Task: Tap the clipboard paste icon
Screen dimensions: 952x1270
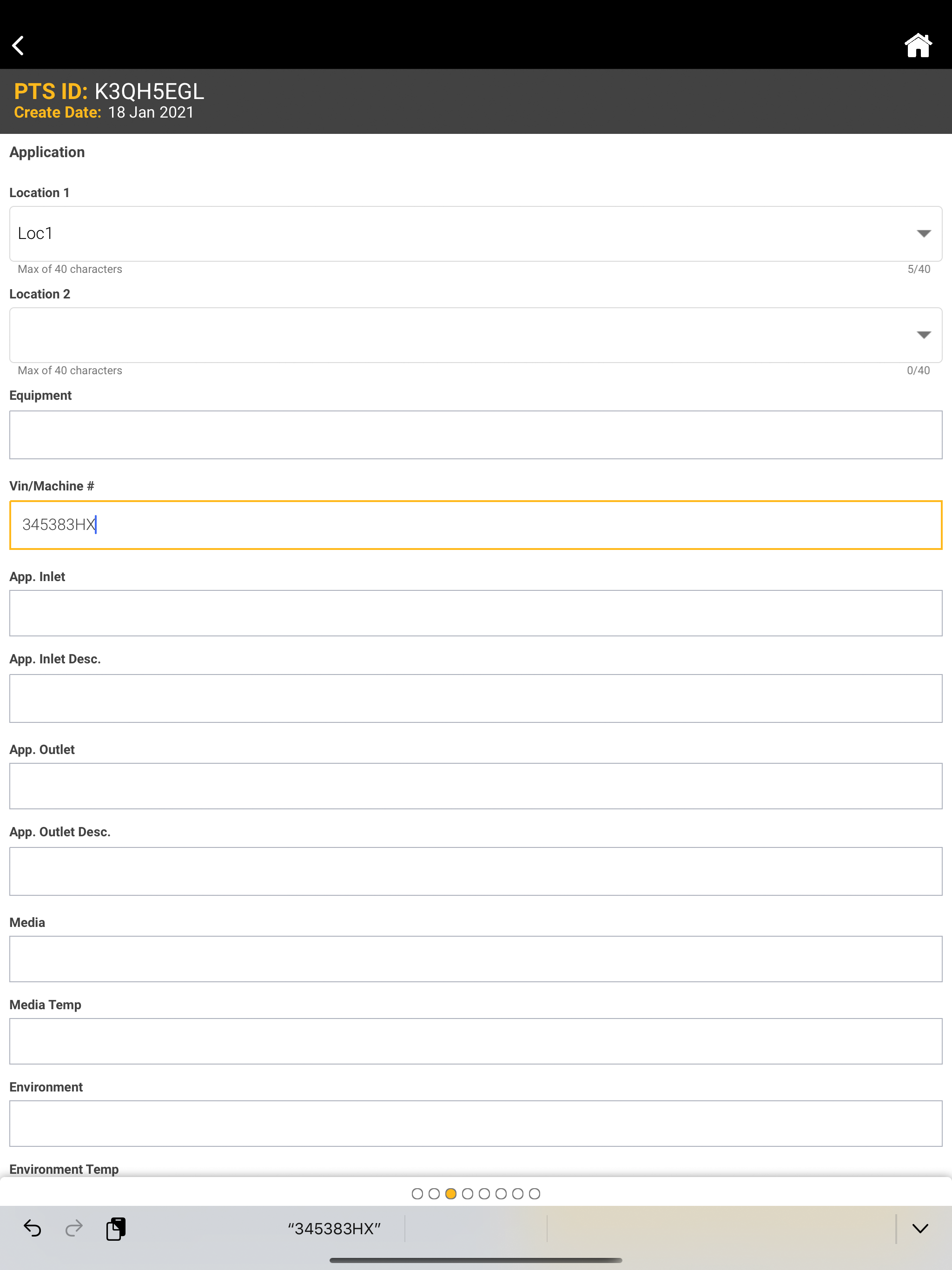Action: [116, 1228]
